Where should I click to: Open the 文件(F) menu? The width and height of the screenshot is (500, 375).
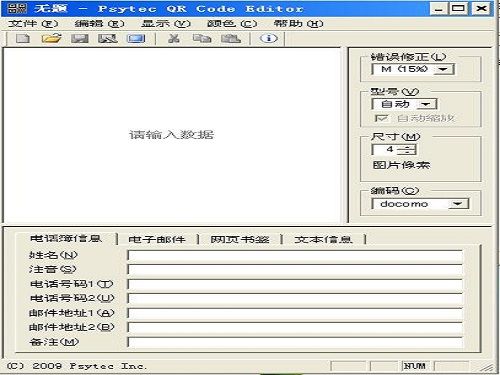[x=33, y=24]
